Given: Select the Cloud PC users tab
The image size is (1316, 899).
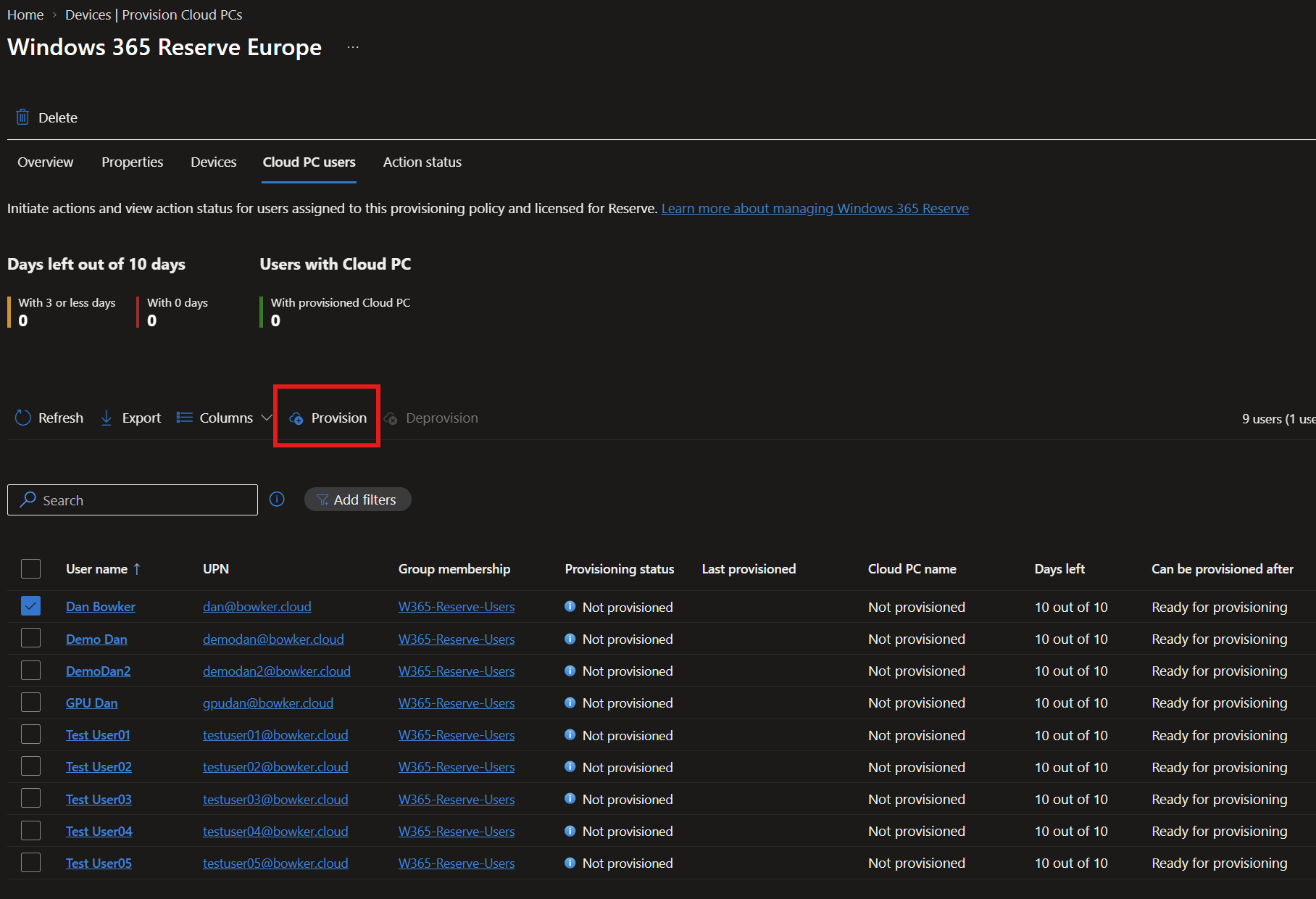Looking at the screenshot, I should (x=309, y=162).
